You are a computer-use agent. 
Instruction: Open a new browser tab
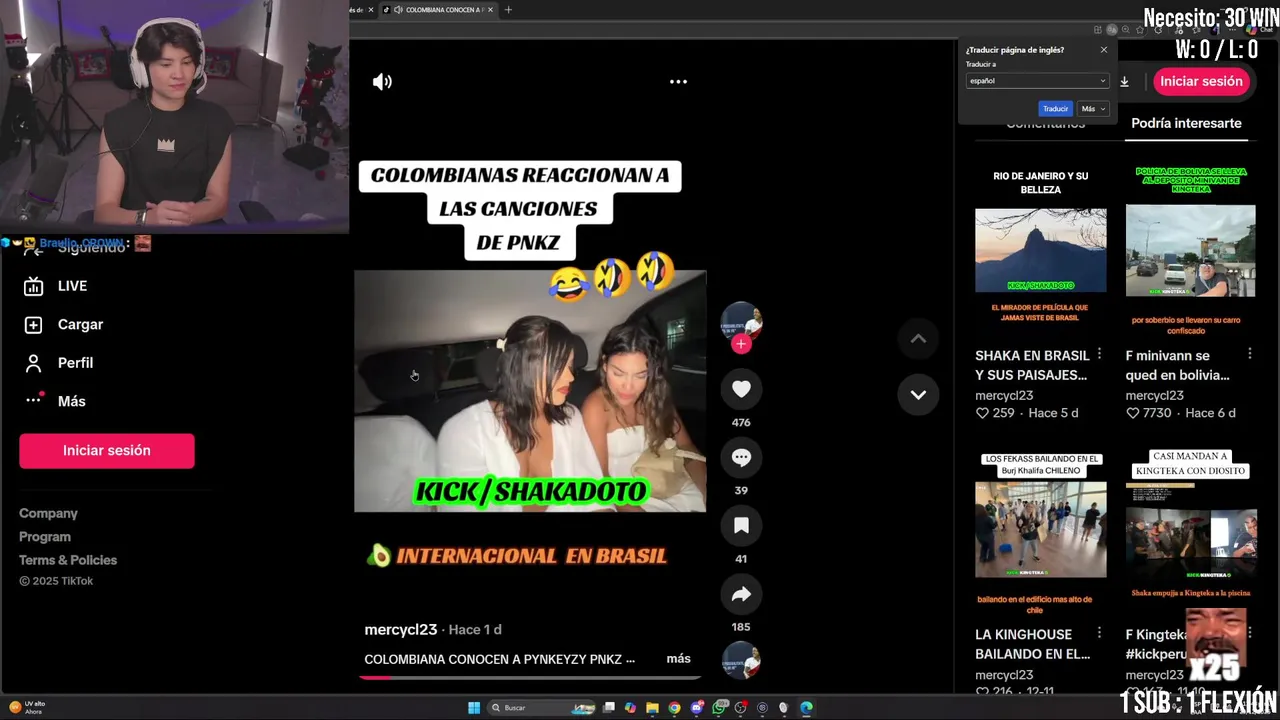click(x=508, y=10)
